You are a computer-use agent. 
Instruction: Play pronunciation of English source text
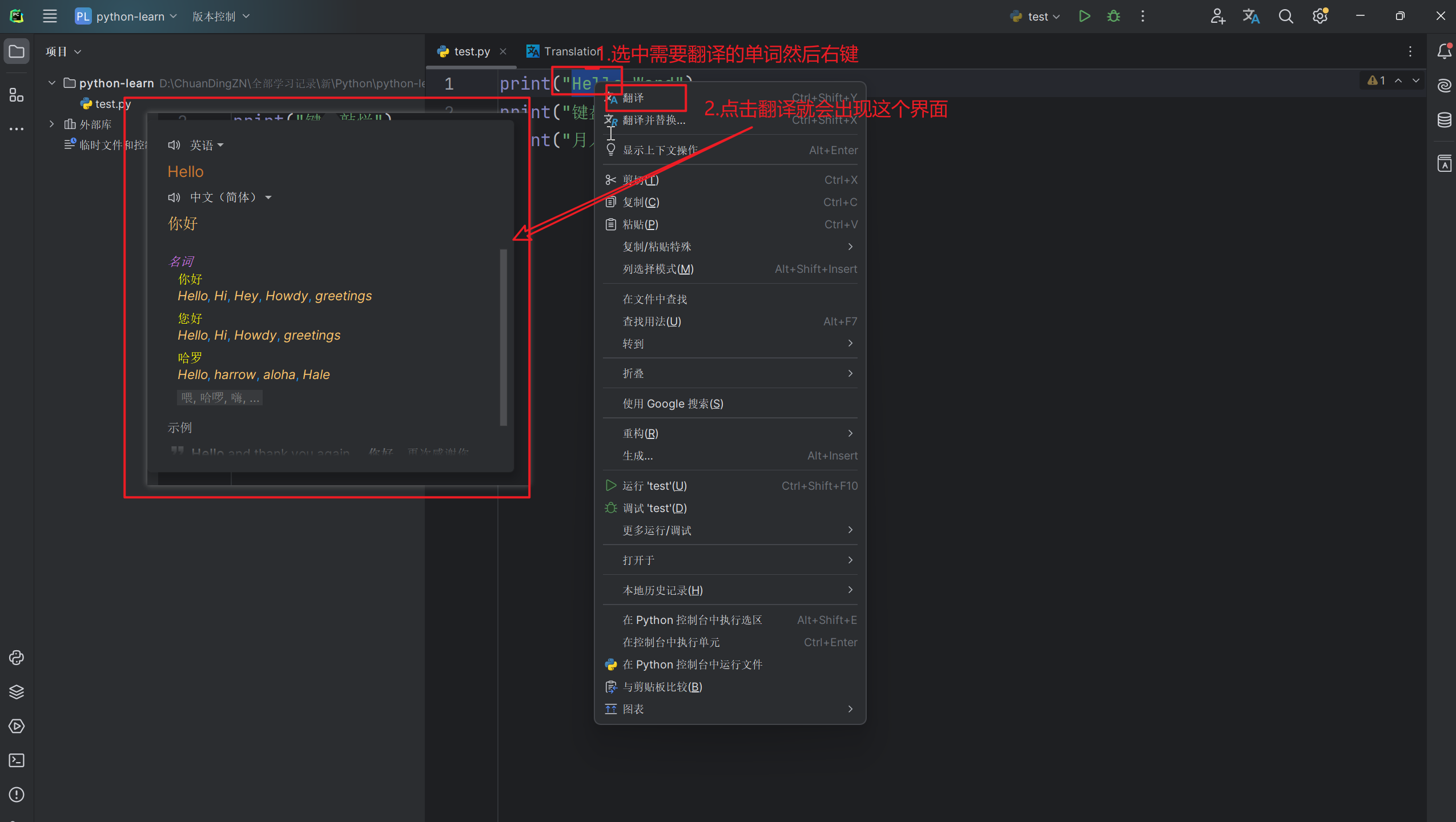click(x=174, y=145)
